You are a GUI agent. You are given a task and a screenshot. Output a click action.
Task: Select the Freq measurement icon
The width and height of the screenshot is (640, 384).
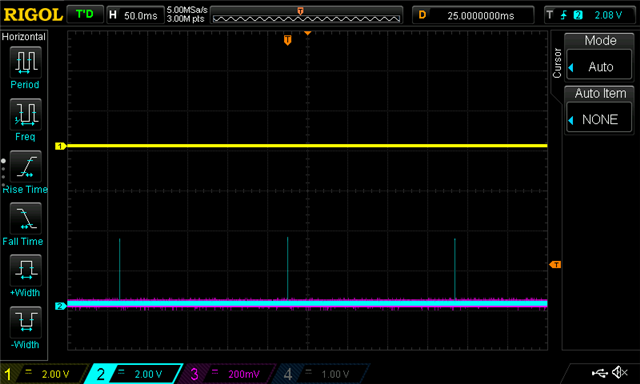25,114
